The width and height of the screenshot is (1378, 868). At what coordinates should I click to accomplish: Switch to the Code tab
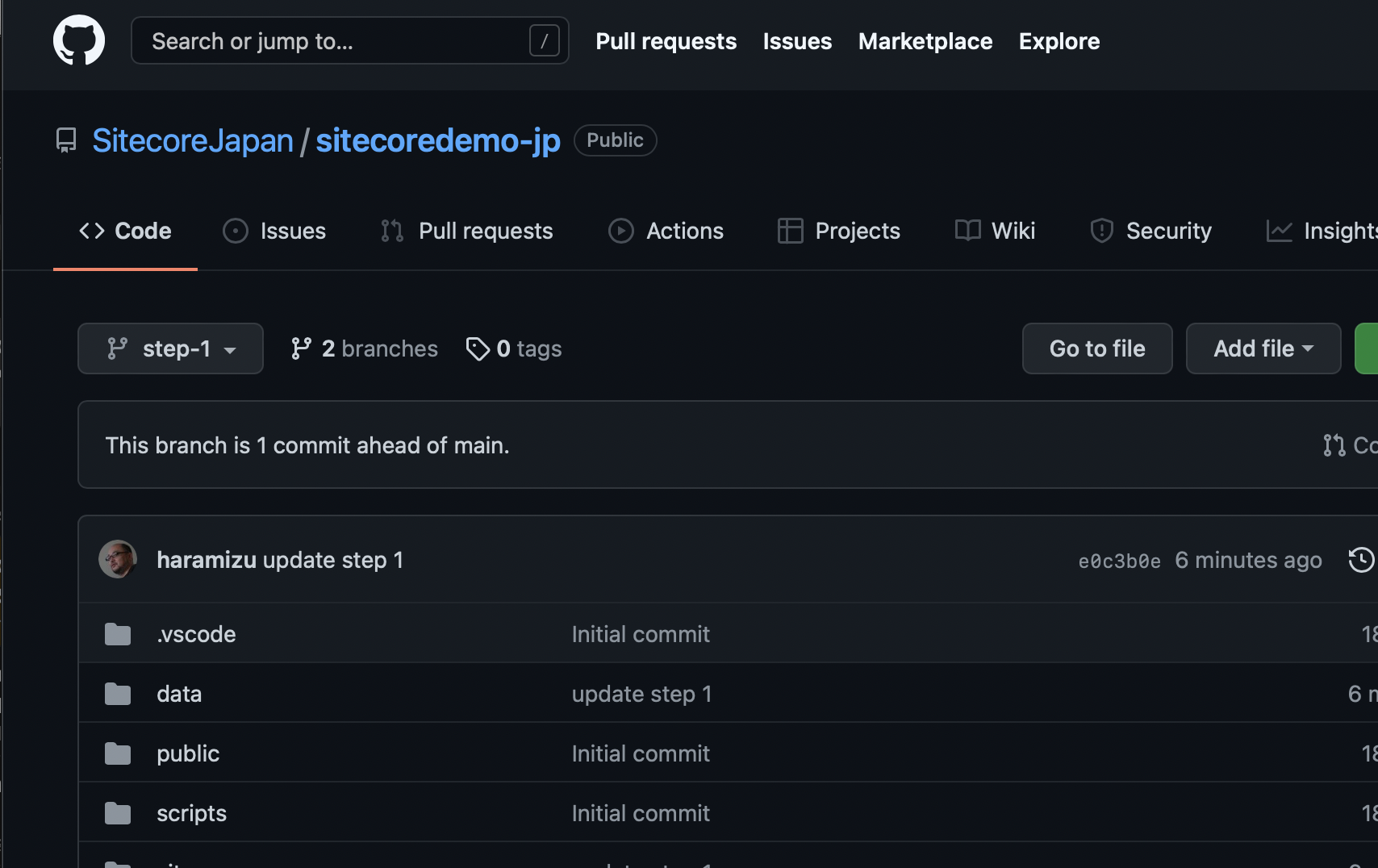(125, 231)
